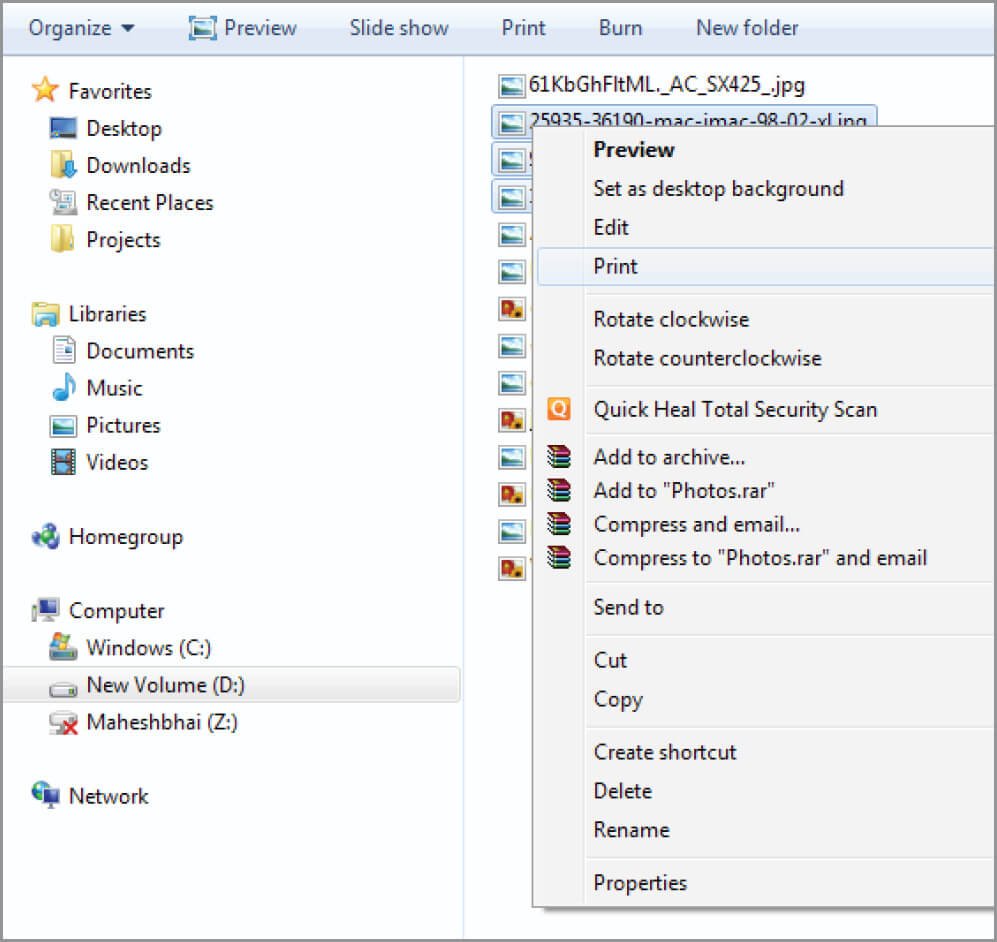
Task: Open the Organize dropdown menu
Action: click(80, 28)
